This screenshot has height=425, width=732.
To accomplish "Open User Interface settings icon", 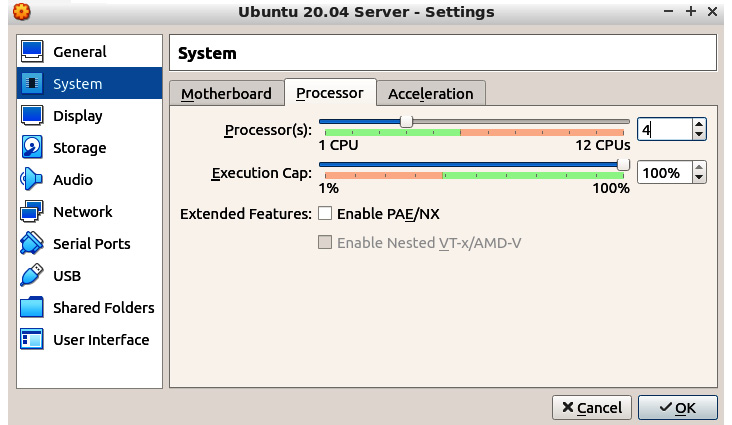I will [x=32, y=340].
